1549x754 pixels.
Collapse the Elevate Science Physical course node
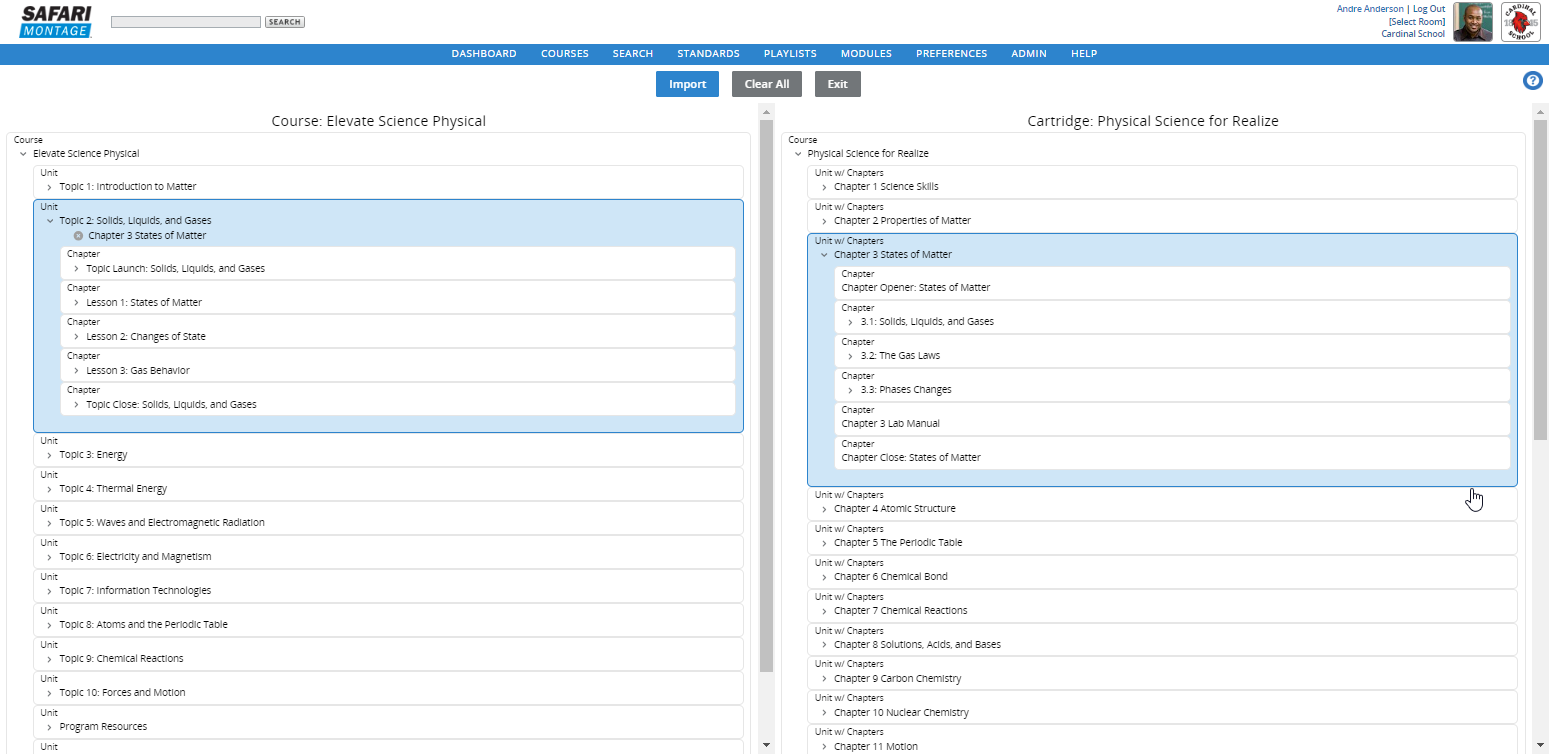pos(23,154)
